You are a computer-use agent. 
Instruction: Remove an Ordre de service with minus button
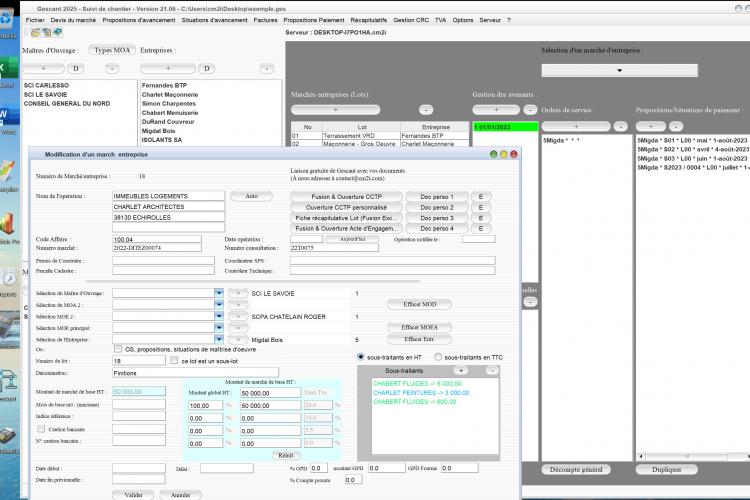pos(620,126)
